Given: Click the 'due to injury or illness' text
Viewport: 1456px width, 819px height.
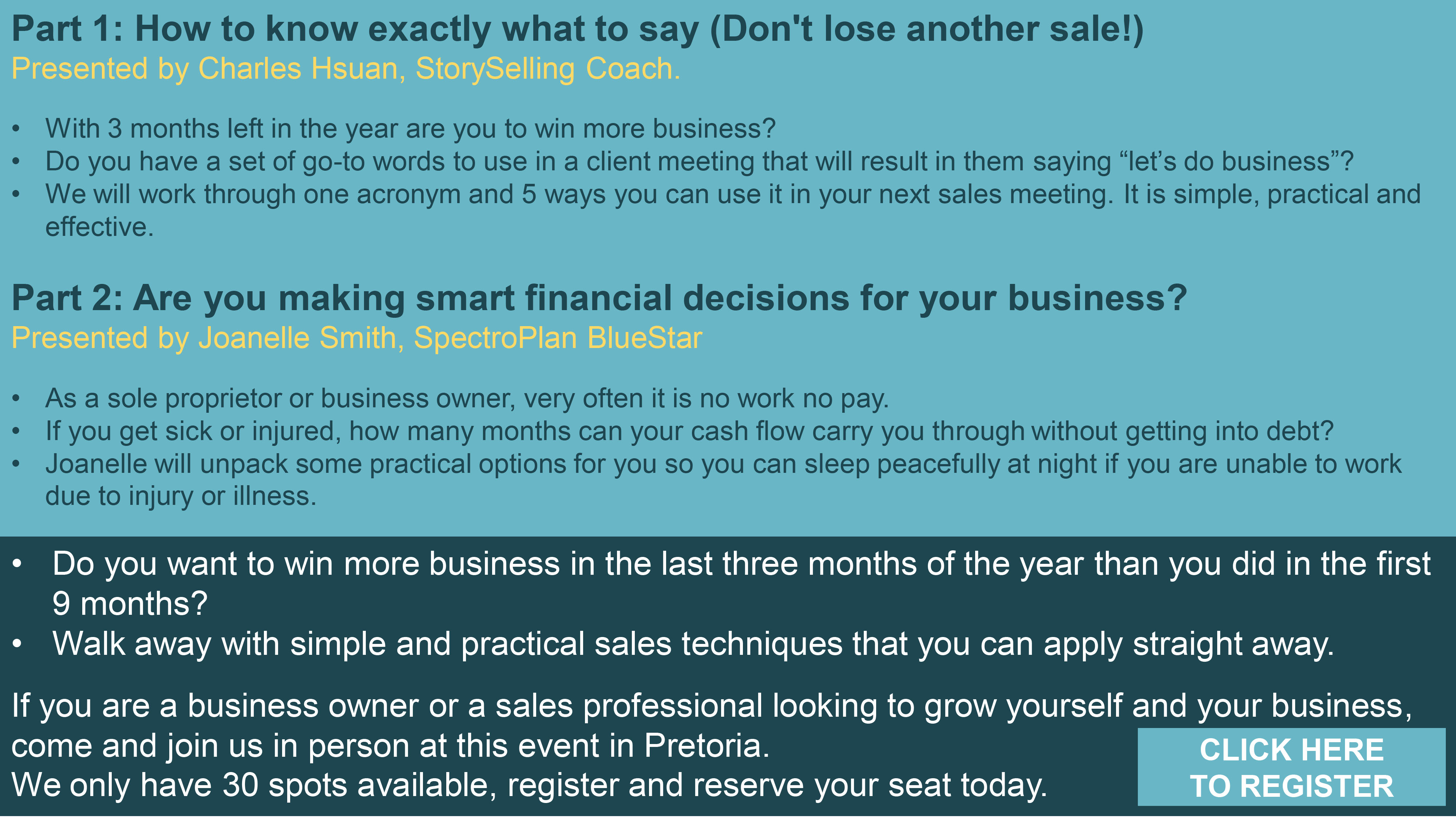Looking at the screenshot, I should 181,496.
